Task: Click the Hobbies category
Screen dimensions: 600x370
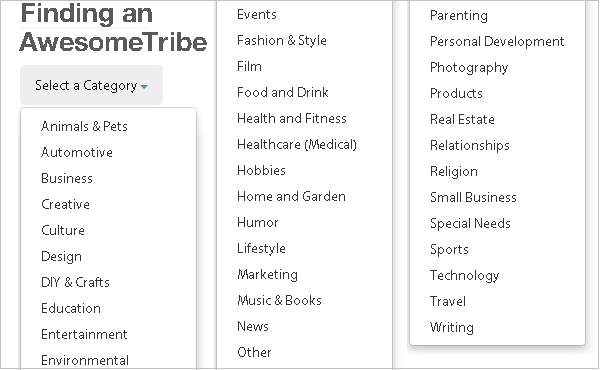Action: (261, 171)
